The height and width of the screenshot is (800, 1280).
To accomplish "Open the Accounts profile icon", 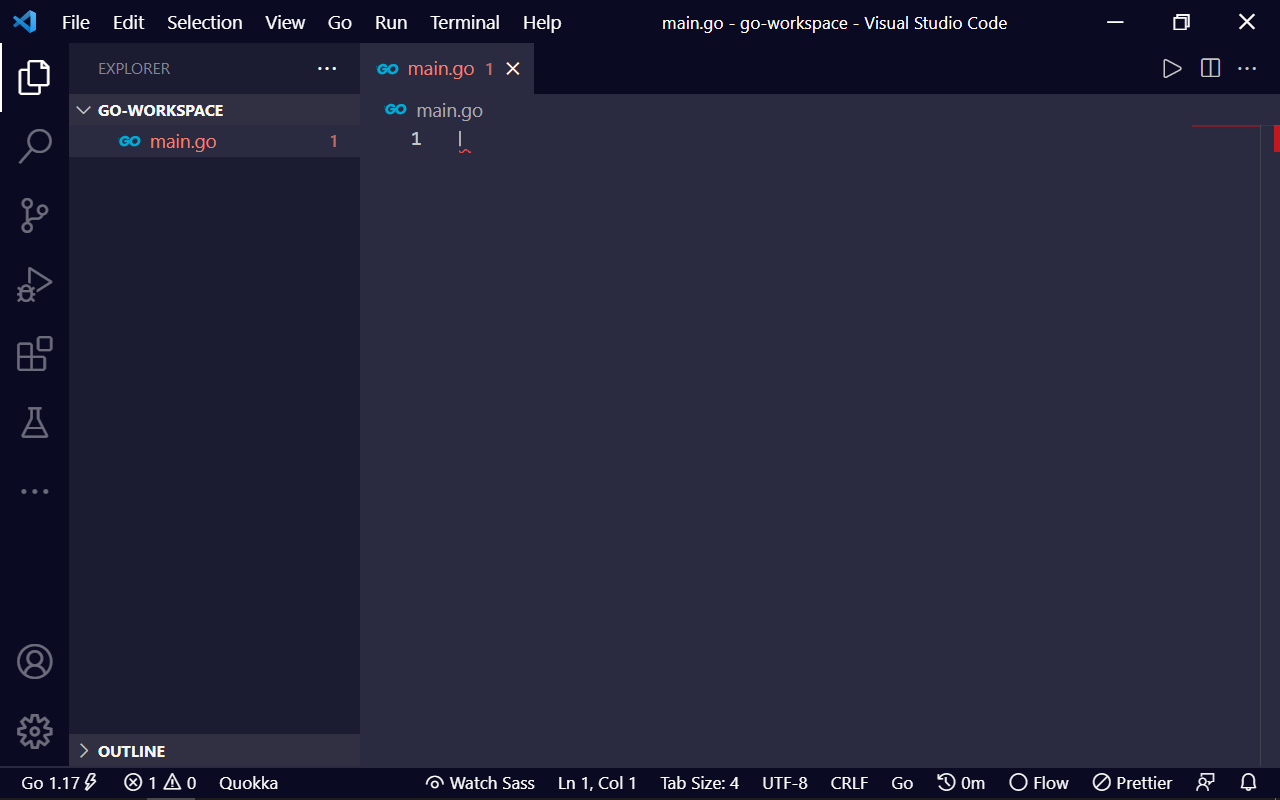I will pos(35,662).
